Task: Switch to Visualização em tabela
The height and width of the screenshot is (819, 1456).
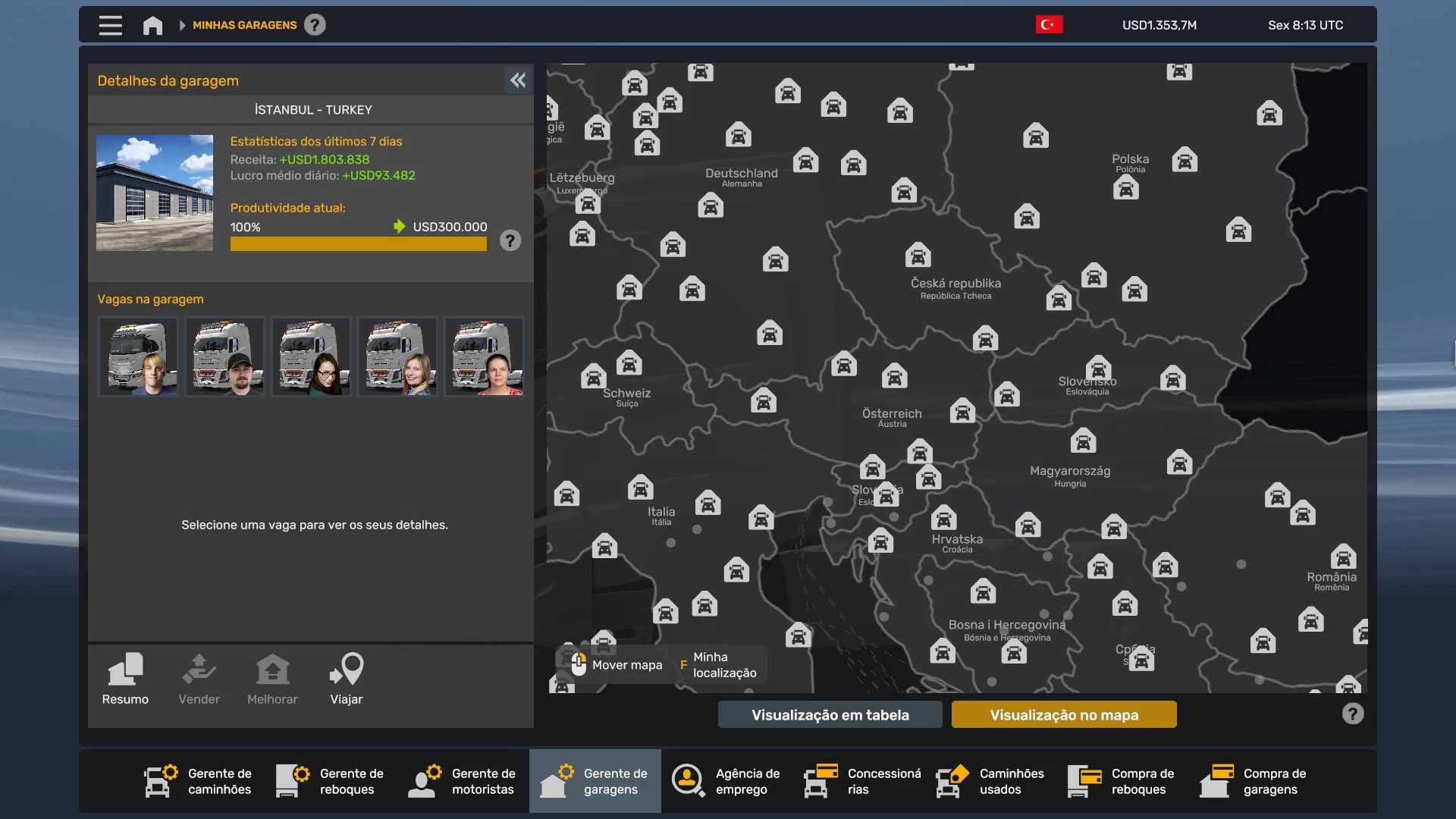Action: 830,714
